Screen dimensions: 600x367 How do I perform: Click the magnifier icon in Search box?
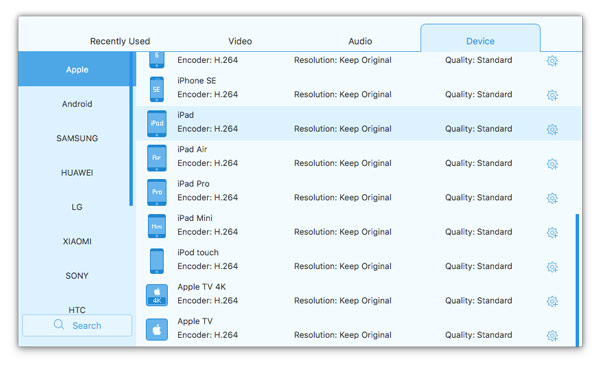point(59,325)
